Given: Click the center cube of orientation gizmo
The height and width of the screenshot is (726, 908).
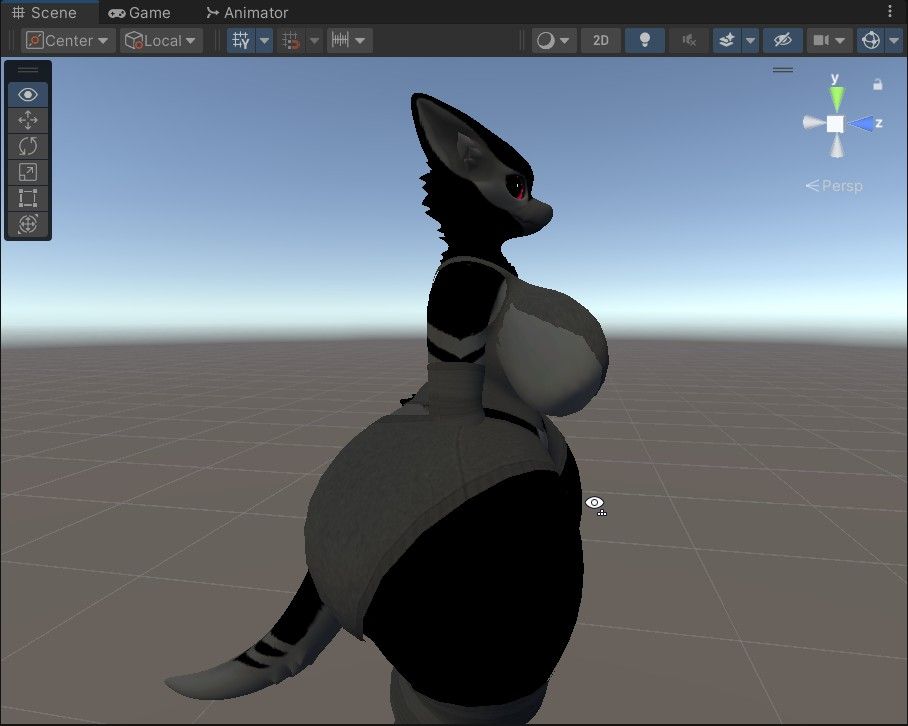Looking at the screenshot, I should point(835,124).
